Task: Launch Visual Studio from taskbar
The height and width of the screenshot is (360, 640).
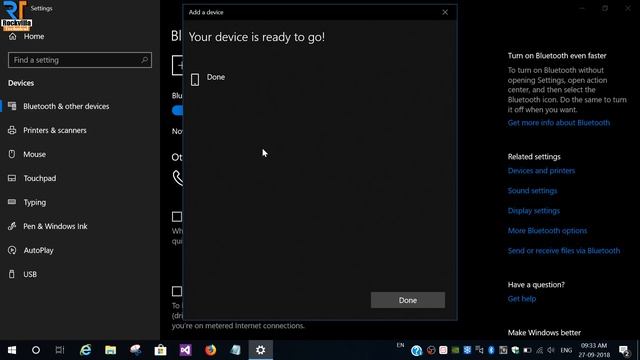Action: click(x=185, y=350)
